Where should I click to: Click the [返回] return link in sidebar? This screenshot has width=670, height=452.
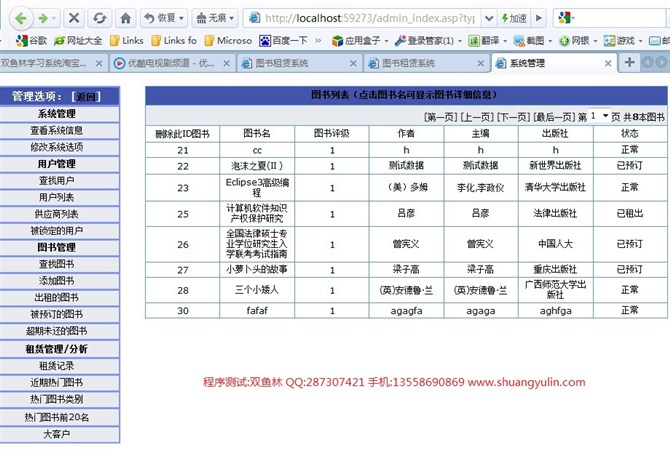tap(86, 97)
